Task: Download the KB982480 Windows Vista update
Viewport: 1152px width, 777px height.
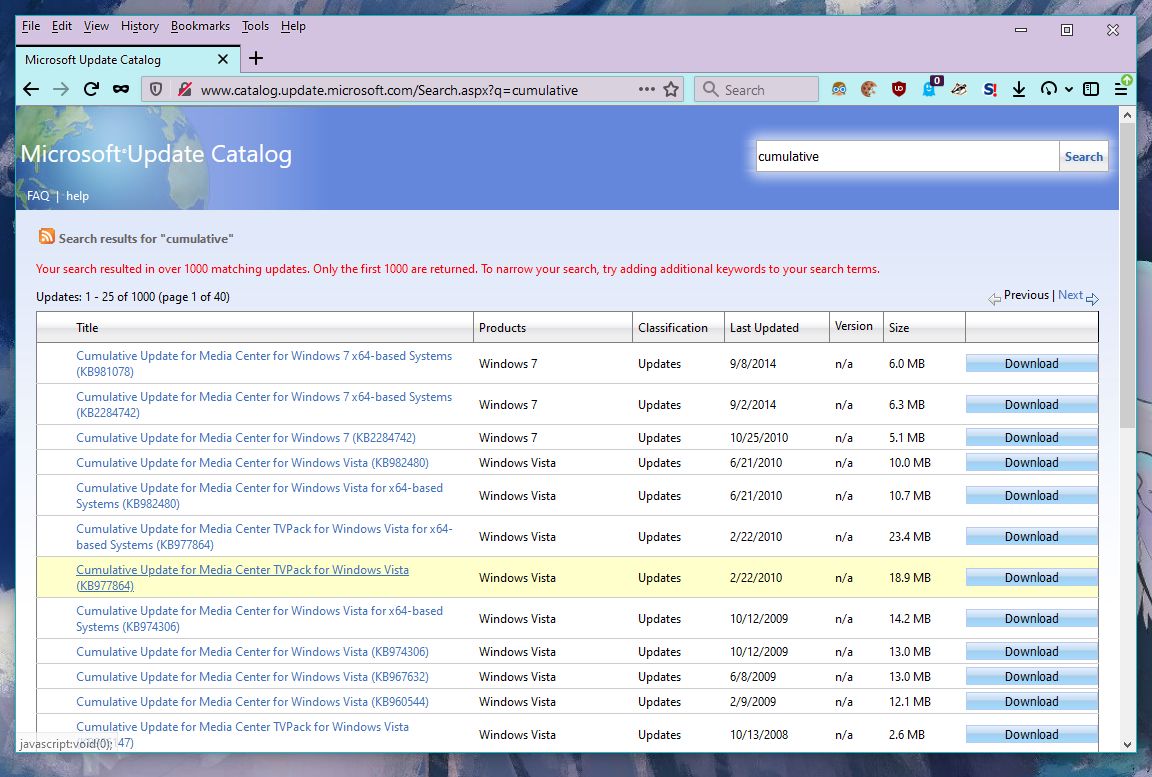Action: (1031, 462)
